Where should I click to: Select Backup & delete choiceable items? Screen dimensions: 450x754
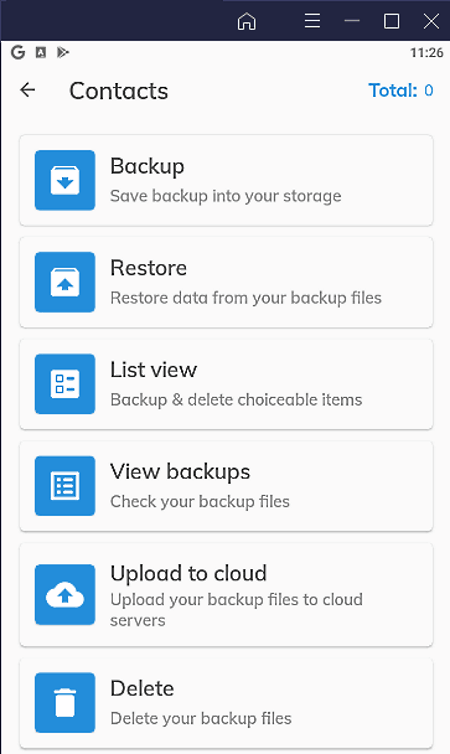coord(236,400)
